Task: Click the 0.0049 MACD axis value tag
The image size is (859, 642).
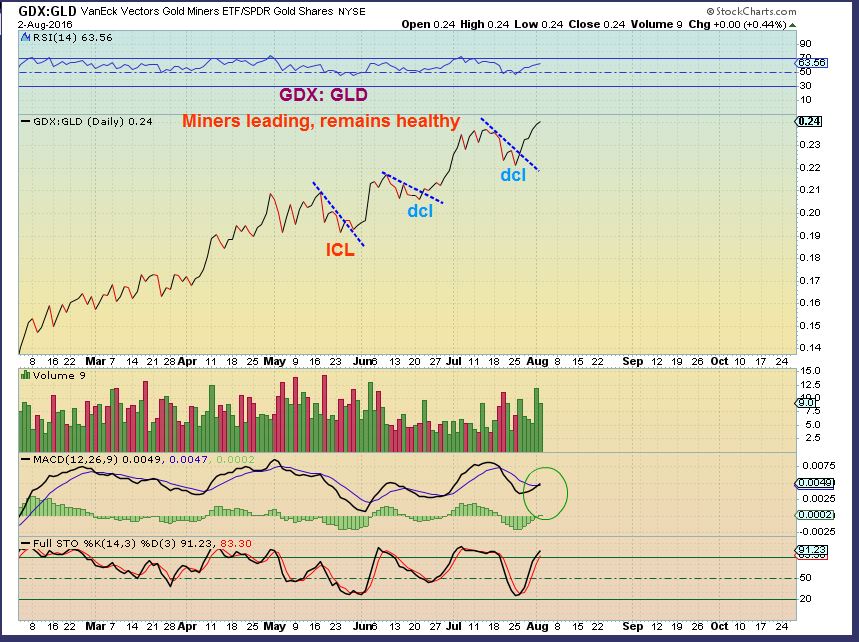Action: point(816,483)
